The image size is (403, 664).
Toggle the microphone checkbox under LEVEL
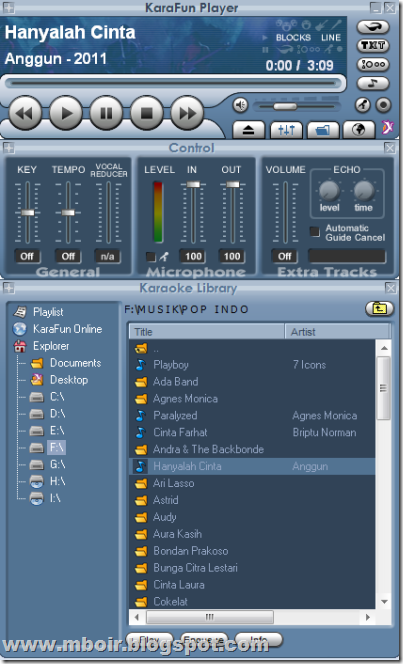click(150, 256)
